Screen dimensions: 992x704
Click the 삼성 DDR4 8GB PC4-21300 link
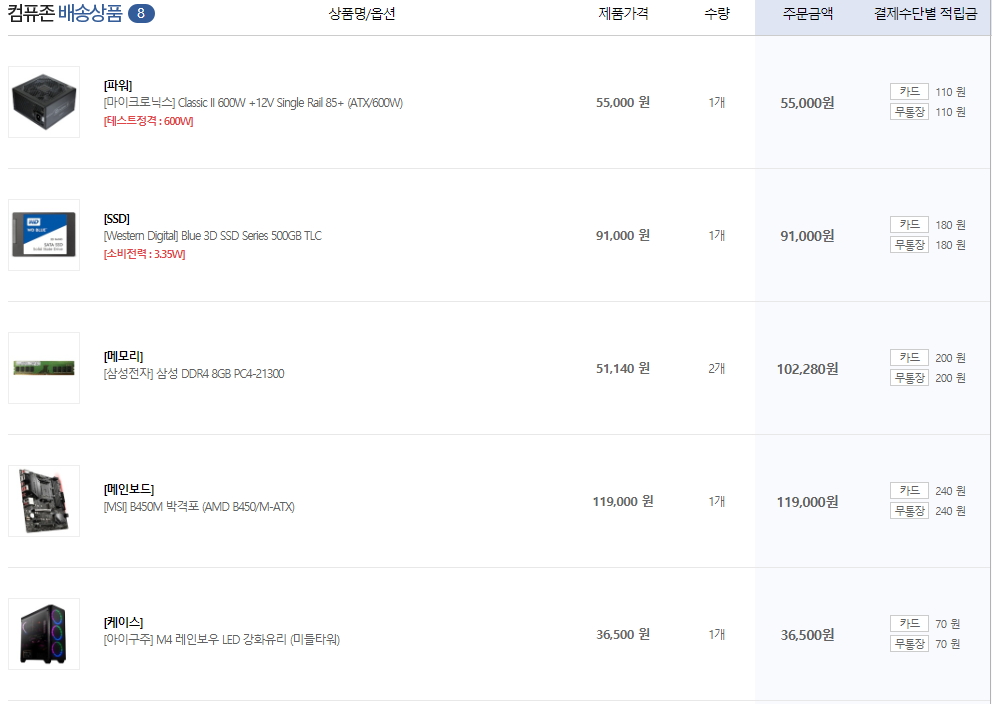click(194, 373)
